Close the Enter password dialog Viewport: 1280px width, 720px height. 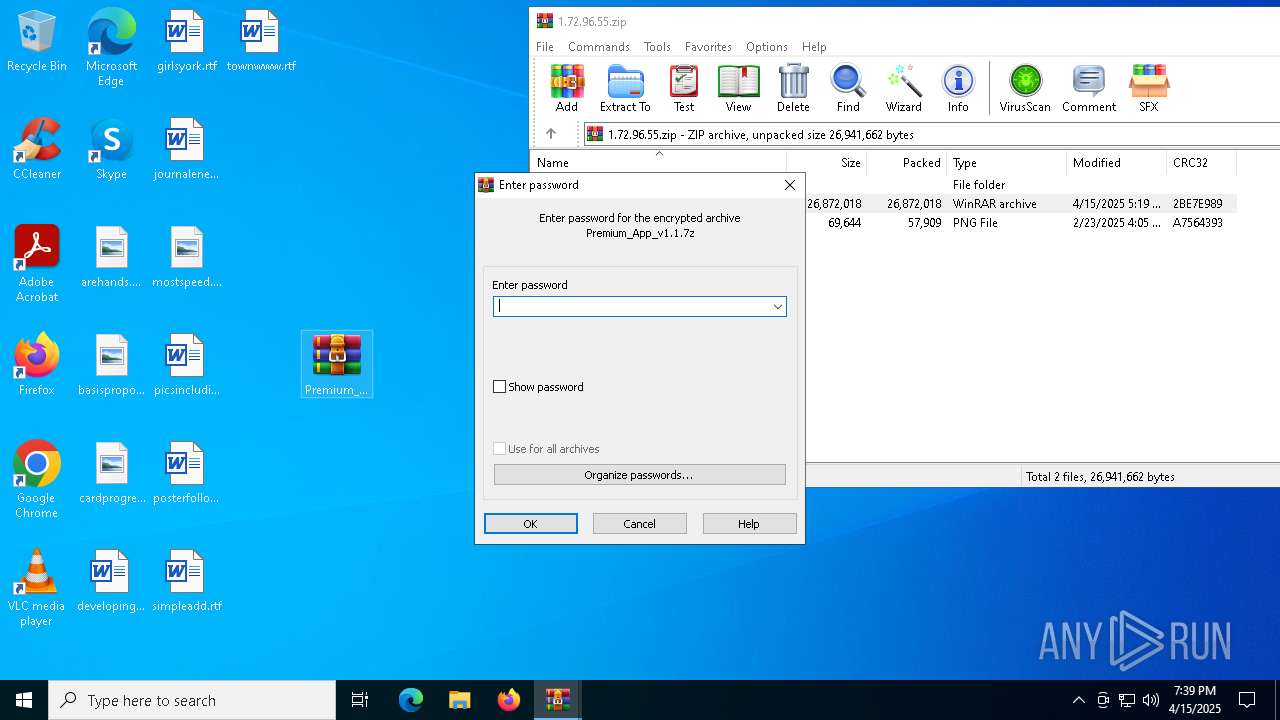click(x=790, y=185)
